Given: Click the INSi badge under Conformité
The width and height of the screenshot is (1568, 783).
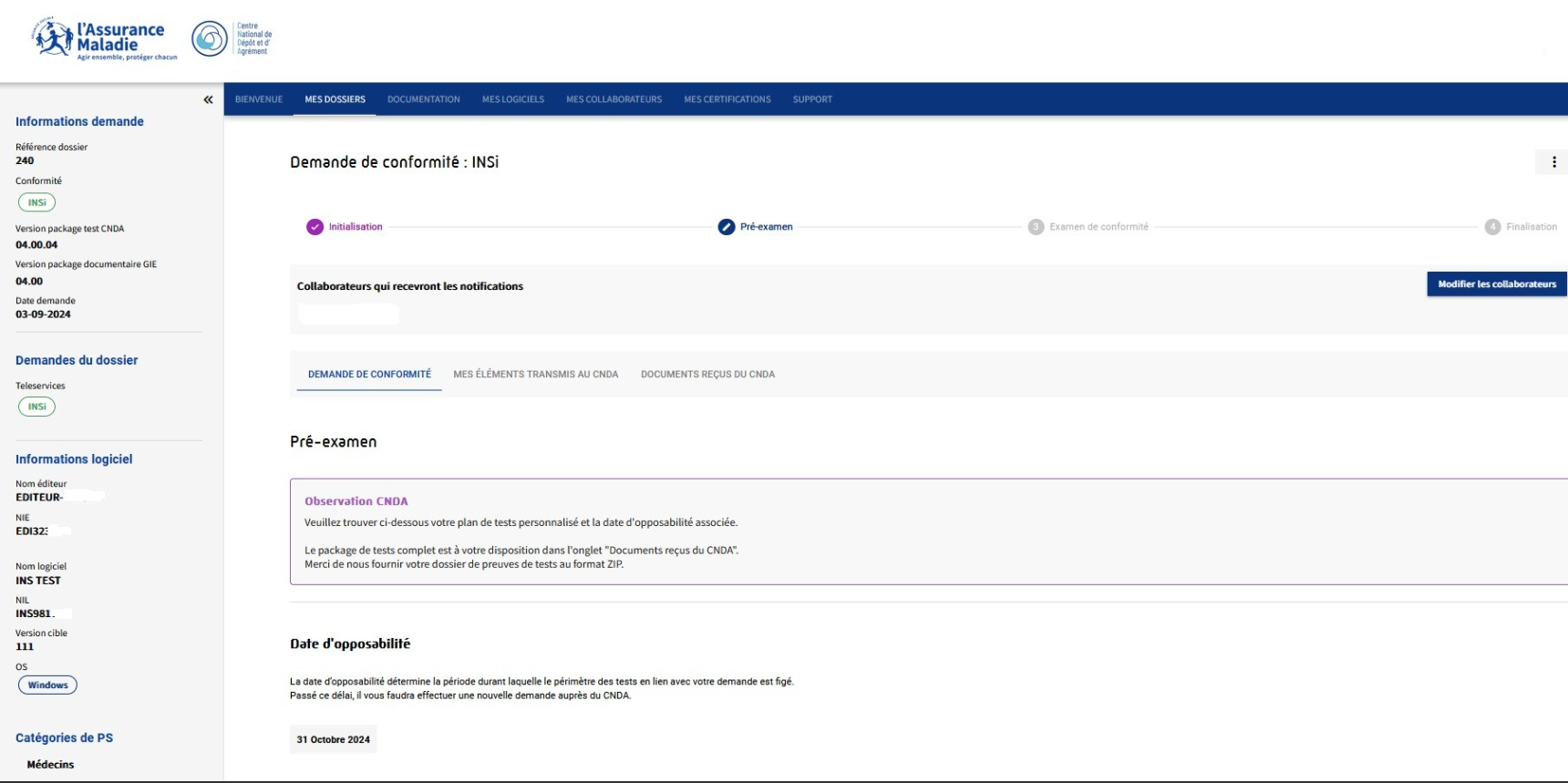Looking at the screenshot, I should [36, 202].
